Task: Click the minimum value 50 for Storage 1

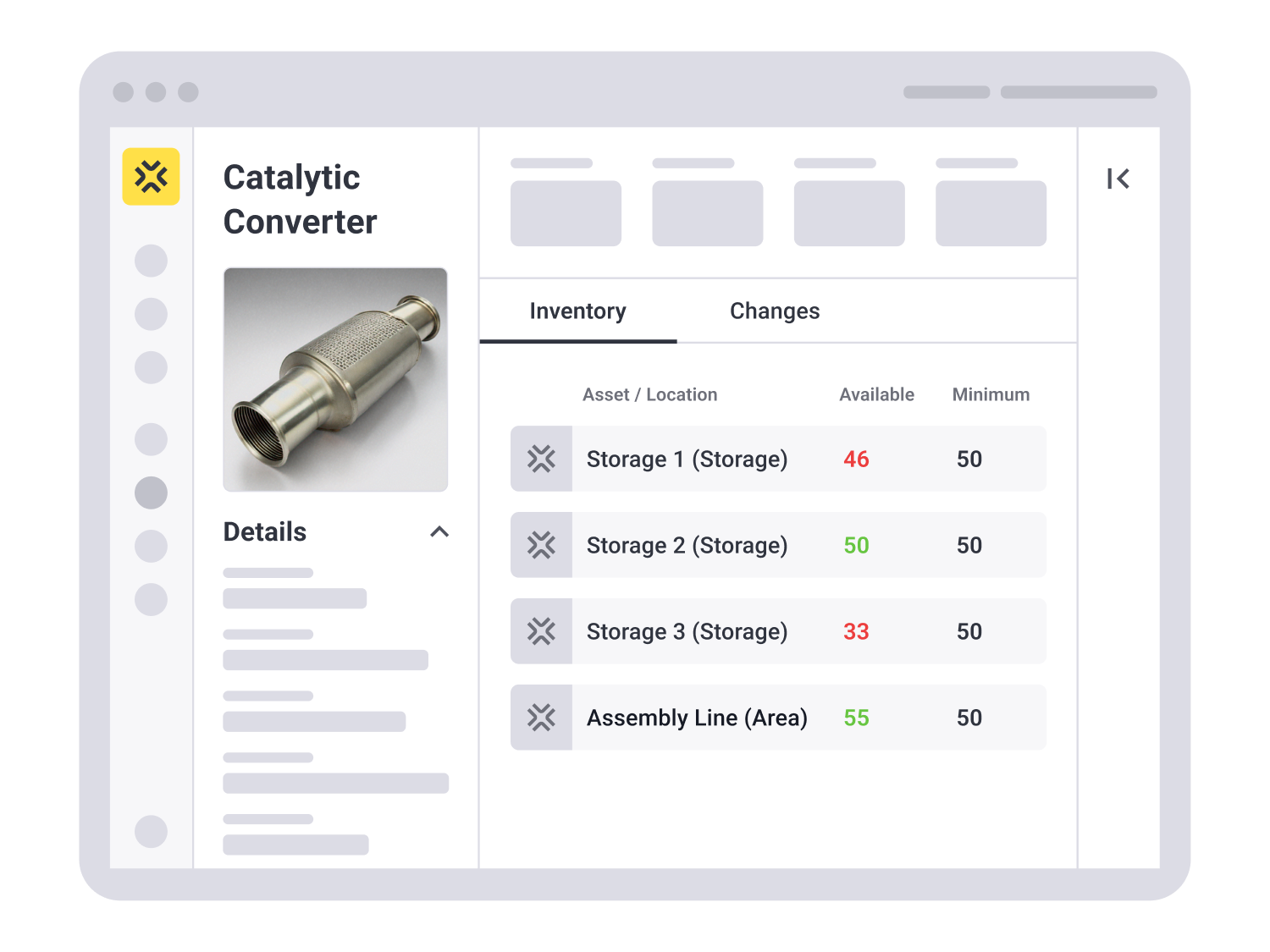Action: pyautogui.click(x=969, y=459)
